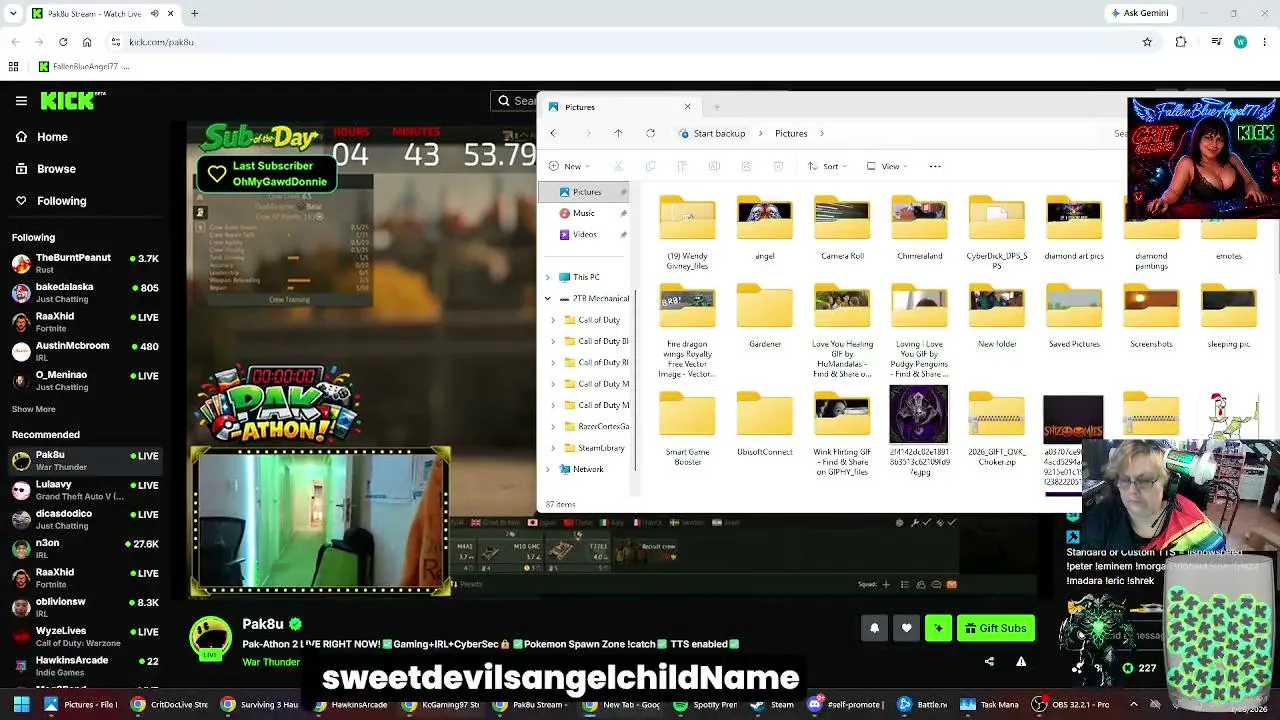Open the New dropdown in File Explorer
The width and height of the screenshot is (1280, 720).
[570, 166]
